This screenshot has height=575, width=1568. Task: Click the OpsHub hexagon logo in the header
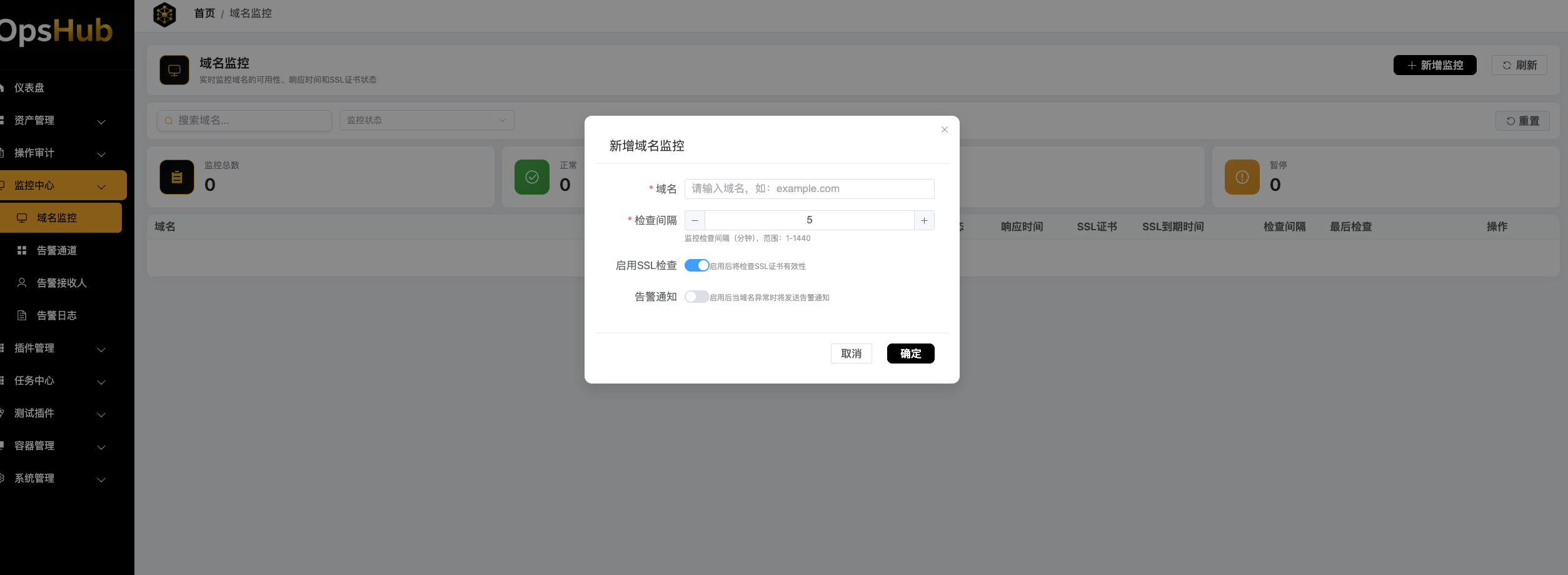[164, 14]
